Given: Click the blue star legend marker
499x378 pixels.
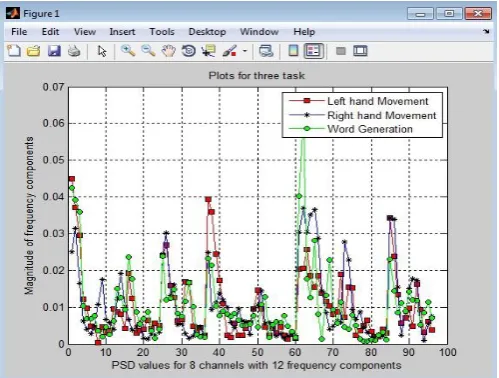Looking at the screenshot, I should (x=307, y=115).
